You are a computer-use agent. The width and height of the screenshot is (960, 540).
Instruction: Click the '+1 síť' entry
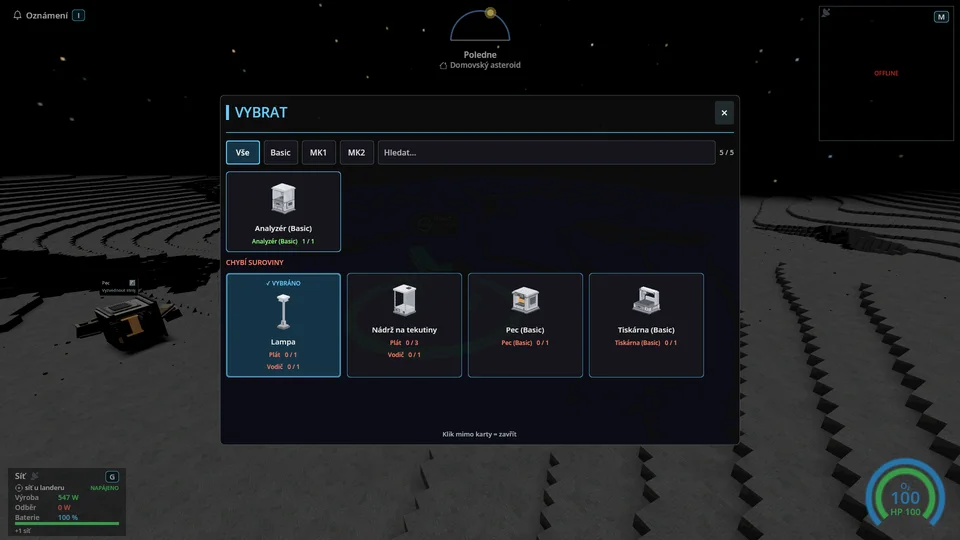click(23, 531)
